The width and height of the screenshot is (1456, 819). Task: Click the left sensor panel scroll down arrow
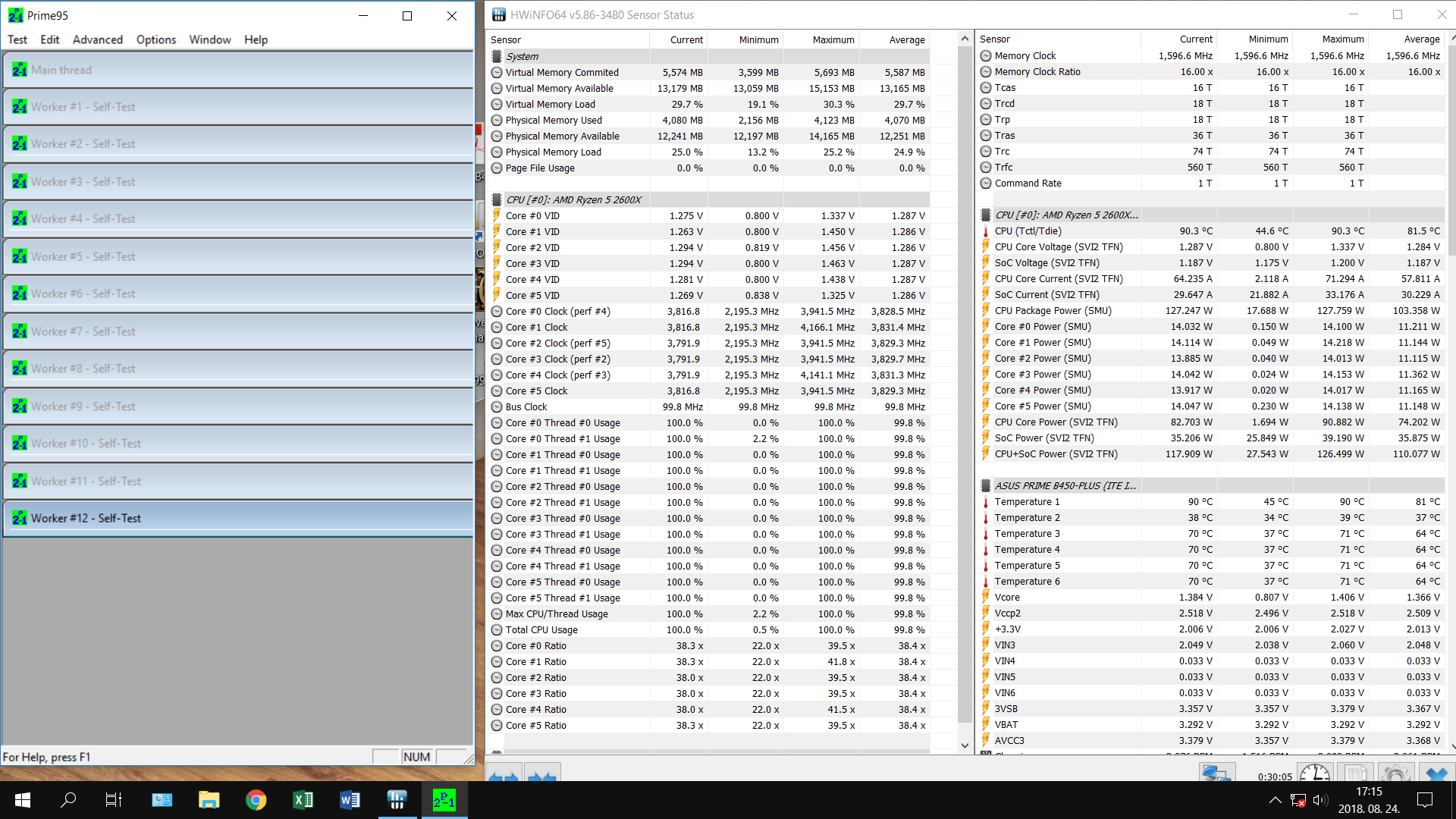[x=965, y=745]
